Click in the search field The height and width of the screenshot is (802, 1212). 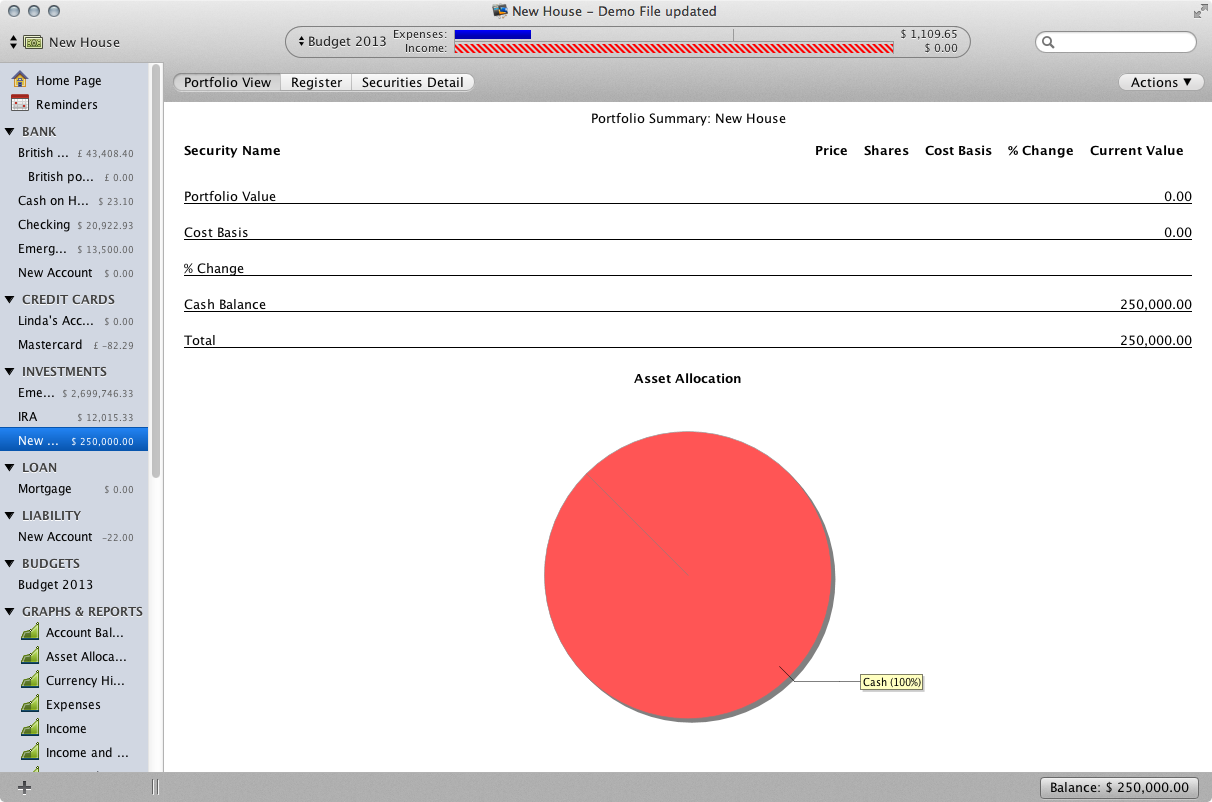tap(1122, 42)
